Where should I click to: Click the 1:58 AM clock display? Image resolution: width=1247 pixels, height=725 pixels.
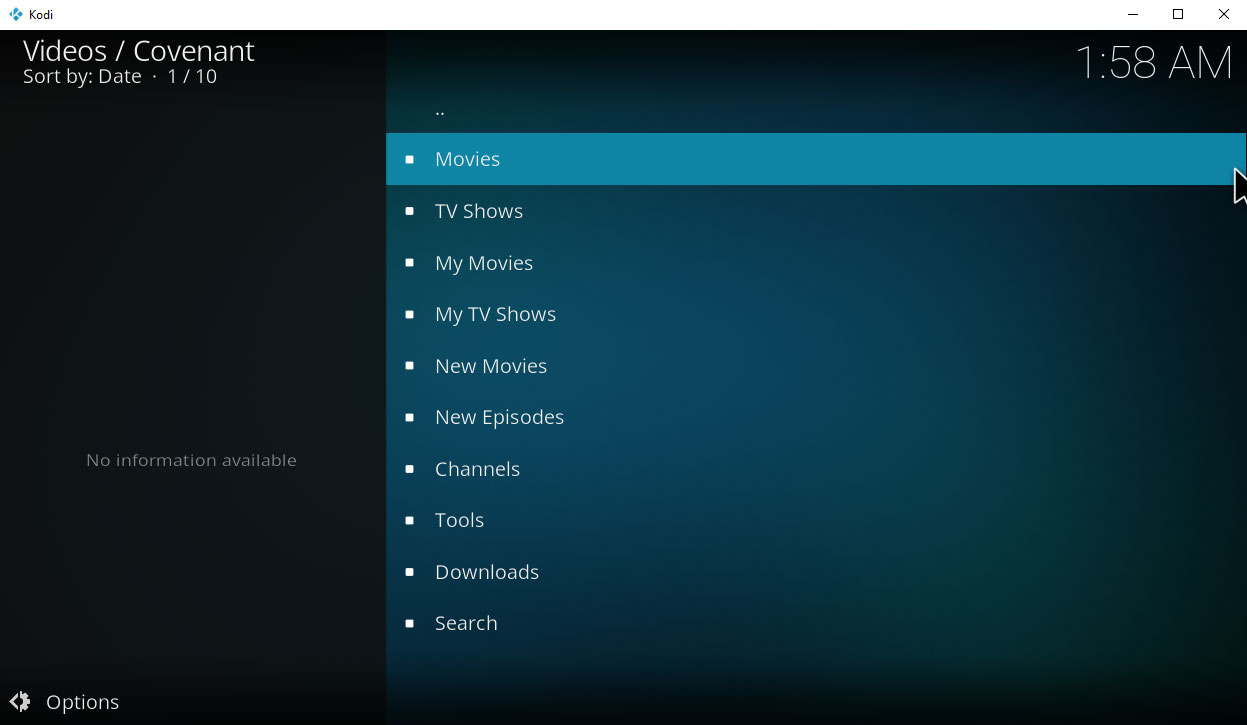[x=1154, y=63]
